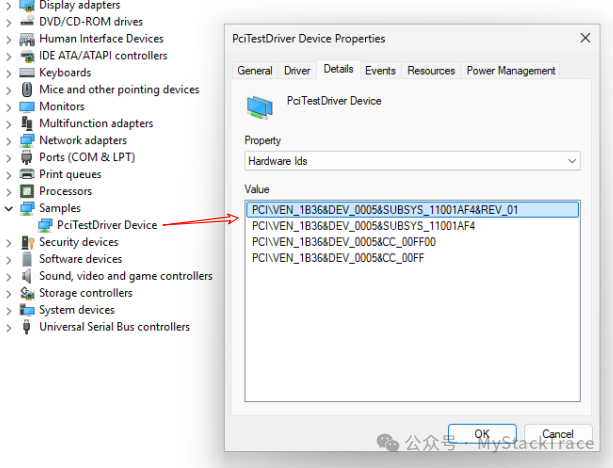This screenshot has height=468, width=613.
Task: Click the Print queues printer icon
Action: click(x=27, y=174)
